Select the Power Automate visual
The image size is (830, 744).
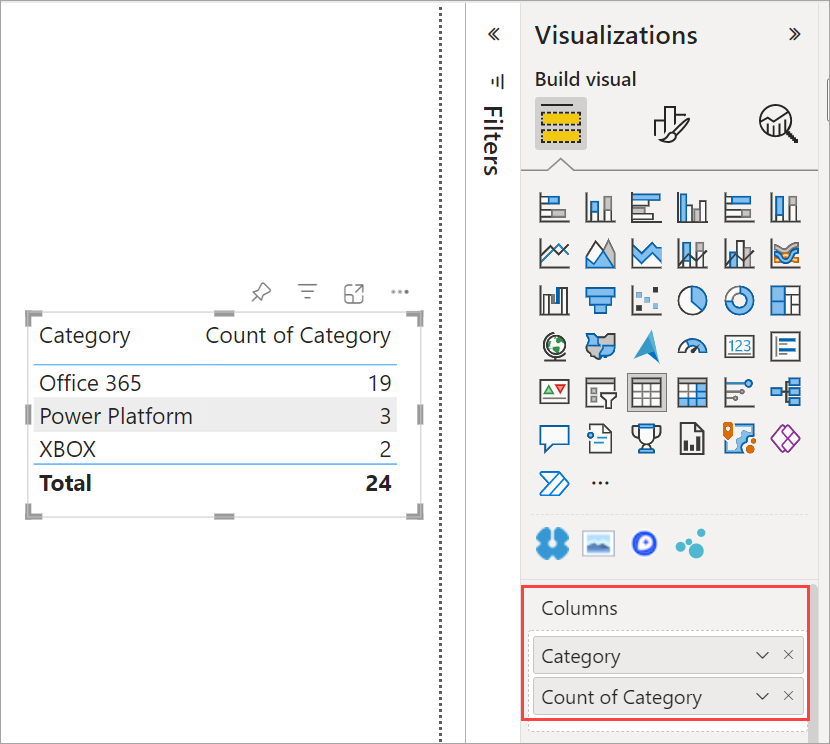(x=554, y=483)
